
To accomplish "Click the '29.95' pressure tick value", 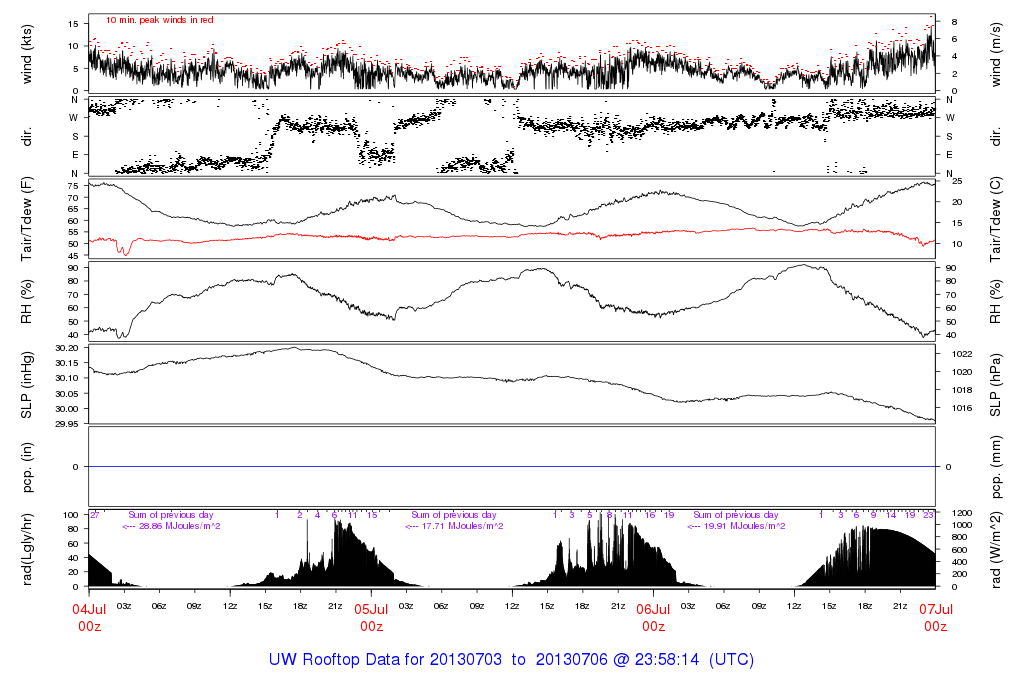I will click(68, 424).
